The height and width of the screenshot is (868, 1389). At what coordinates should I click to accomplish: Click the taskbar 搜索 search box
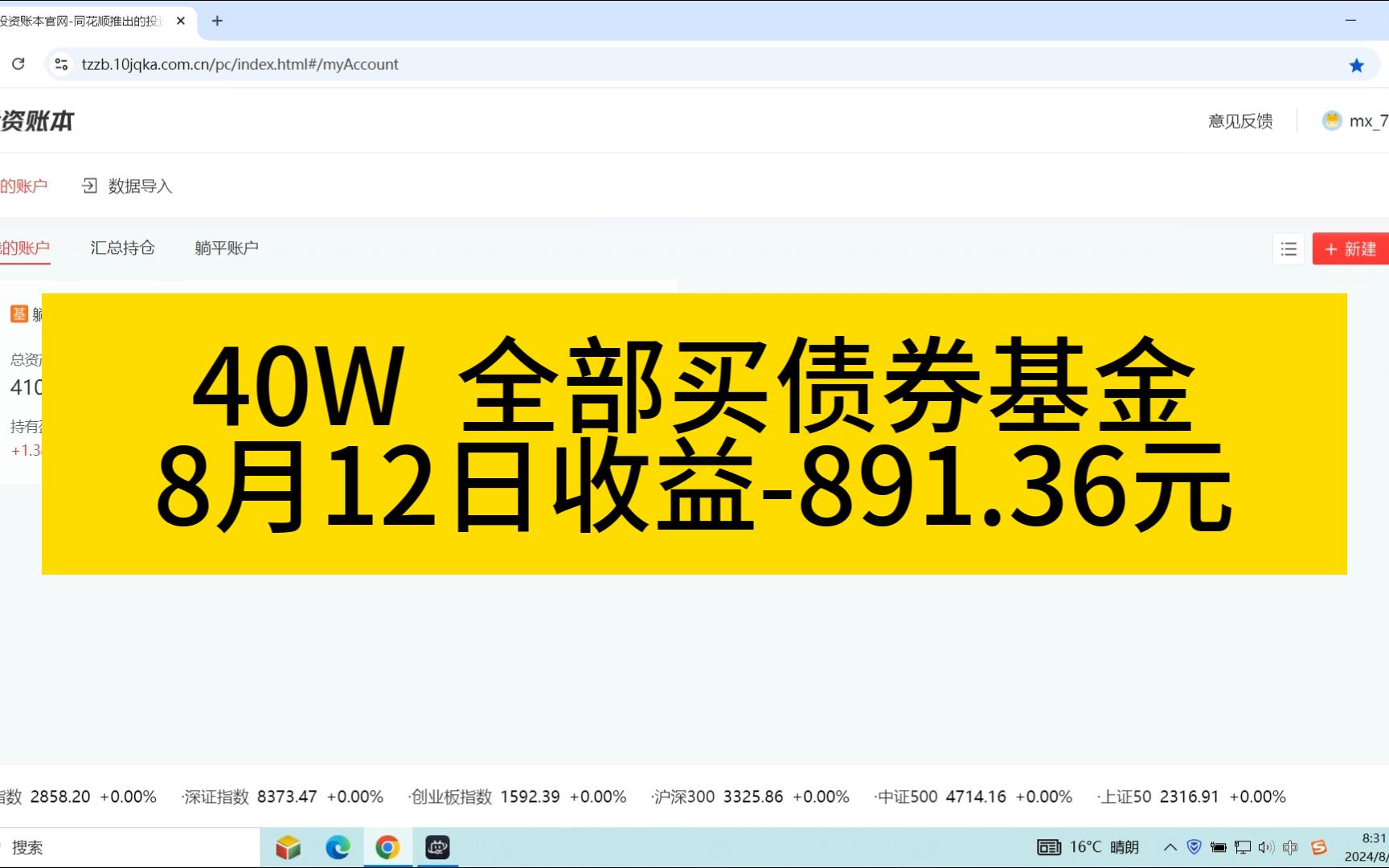pyautogui.click(x=129, y=847)
